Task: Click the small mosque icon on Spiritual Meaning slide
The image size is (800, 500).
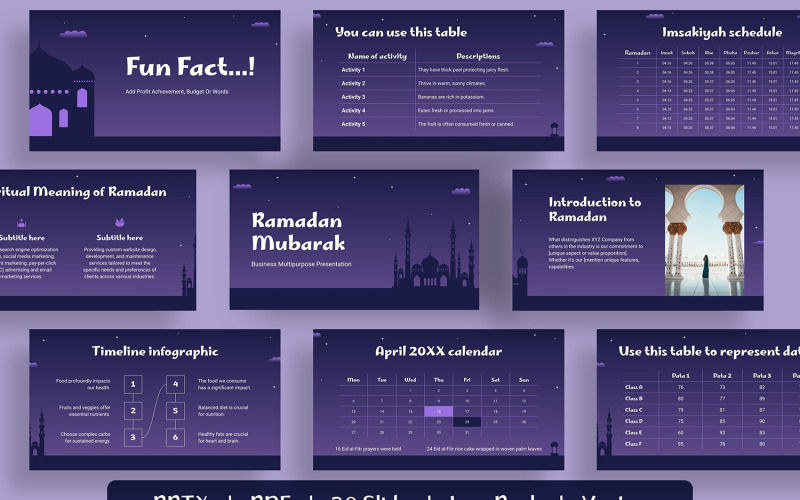Action: [21, 223]
